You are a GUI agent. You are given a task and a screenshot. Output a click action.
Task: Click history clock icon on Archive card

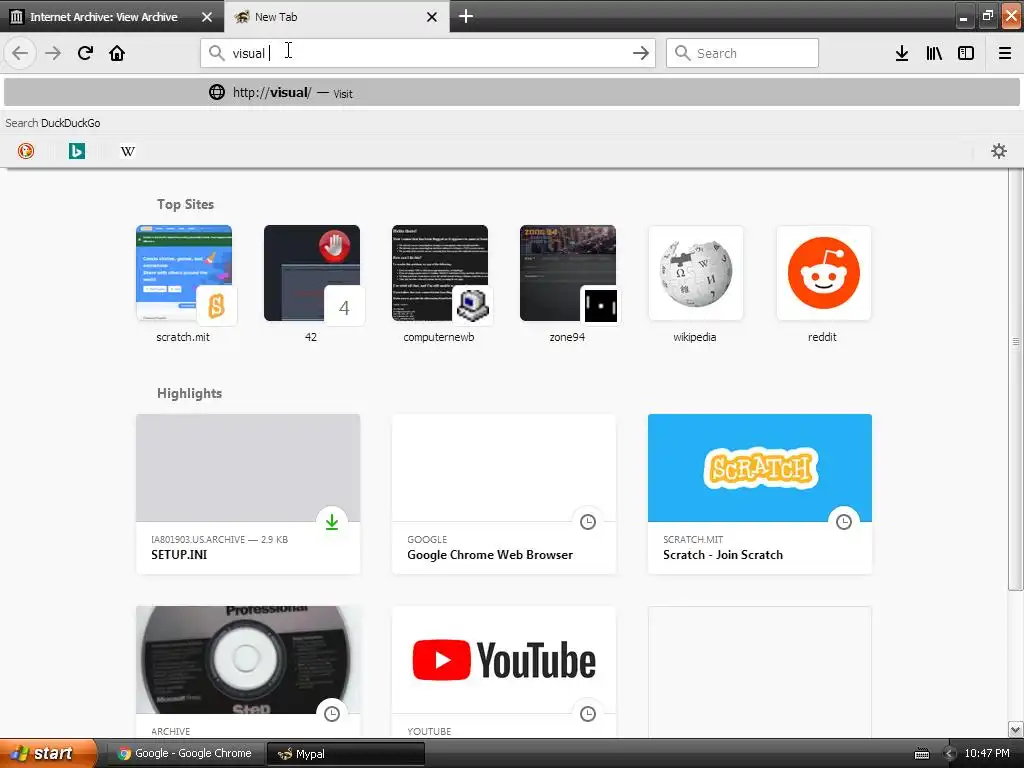[332, 714]
